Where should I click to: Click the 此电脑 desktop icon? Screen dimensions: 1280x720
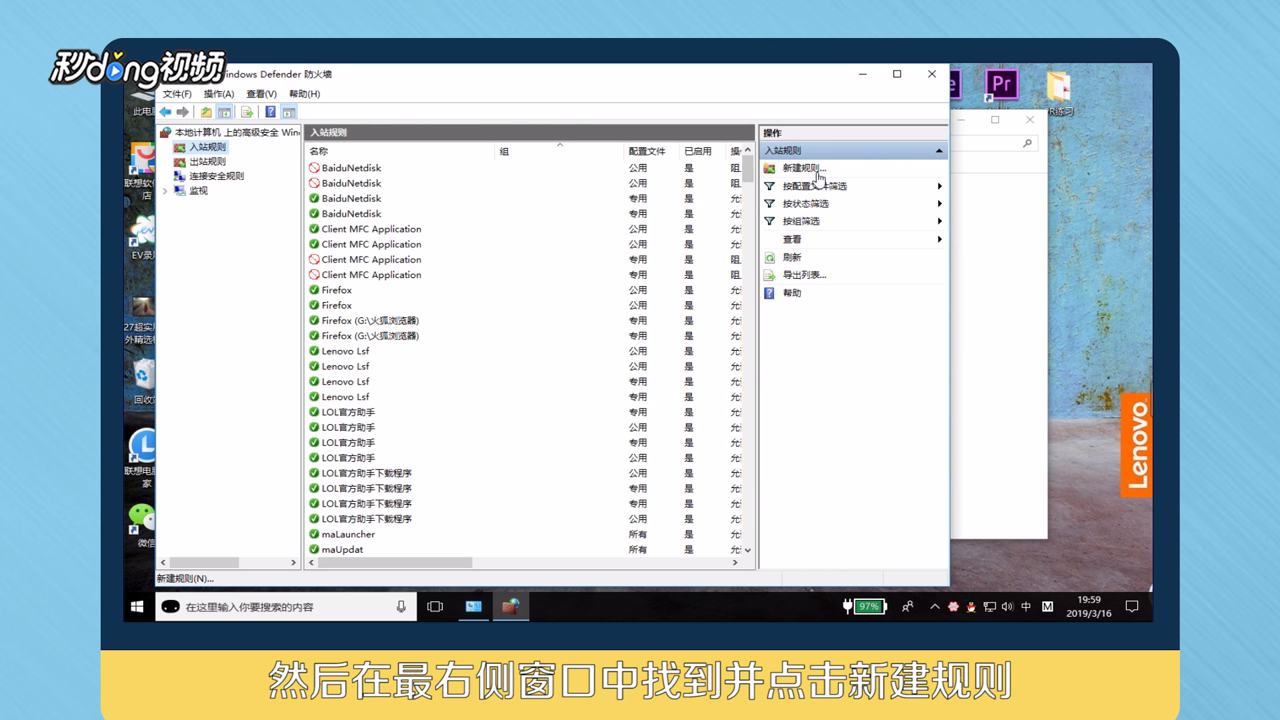[x=143, y=102]
